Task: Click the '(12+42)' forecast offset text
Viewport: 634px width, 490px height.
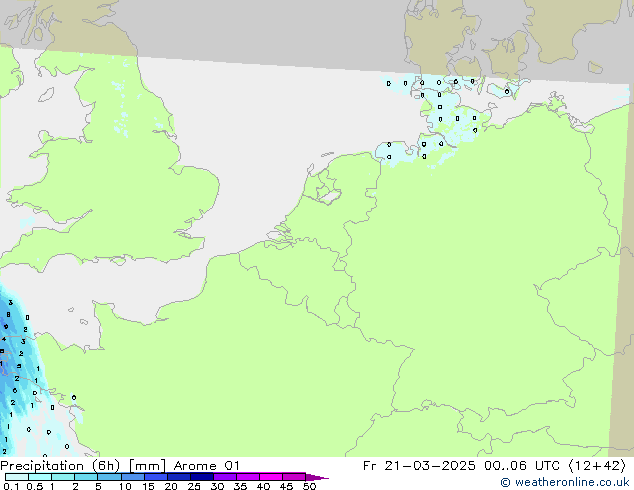Action: pos(597,466)
